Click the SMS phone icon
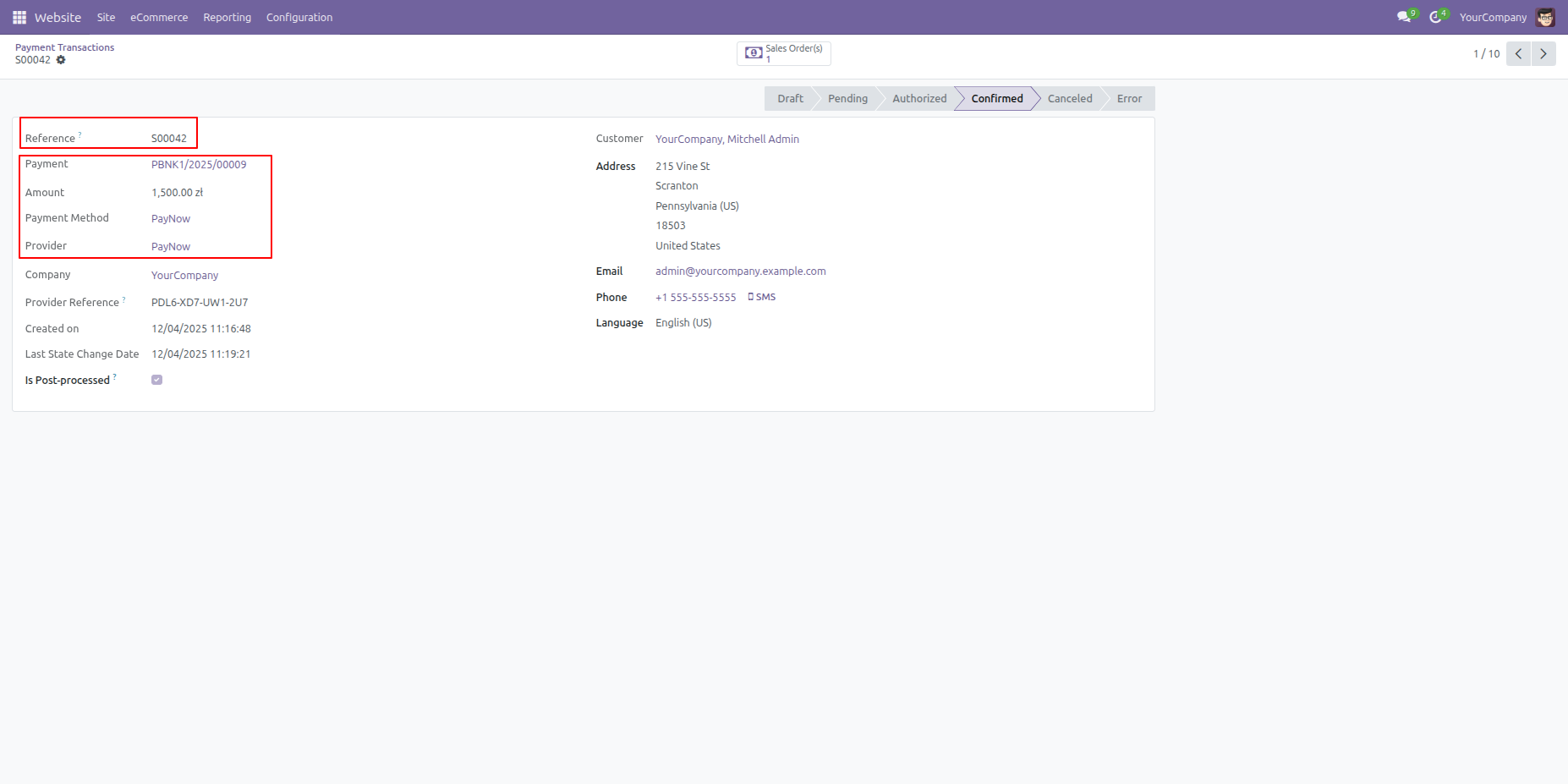Image resolution: width=1568 pixels, height=784 pixels. pyautogui.click(x=751, y=297)
